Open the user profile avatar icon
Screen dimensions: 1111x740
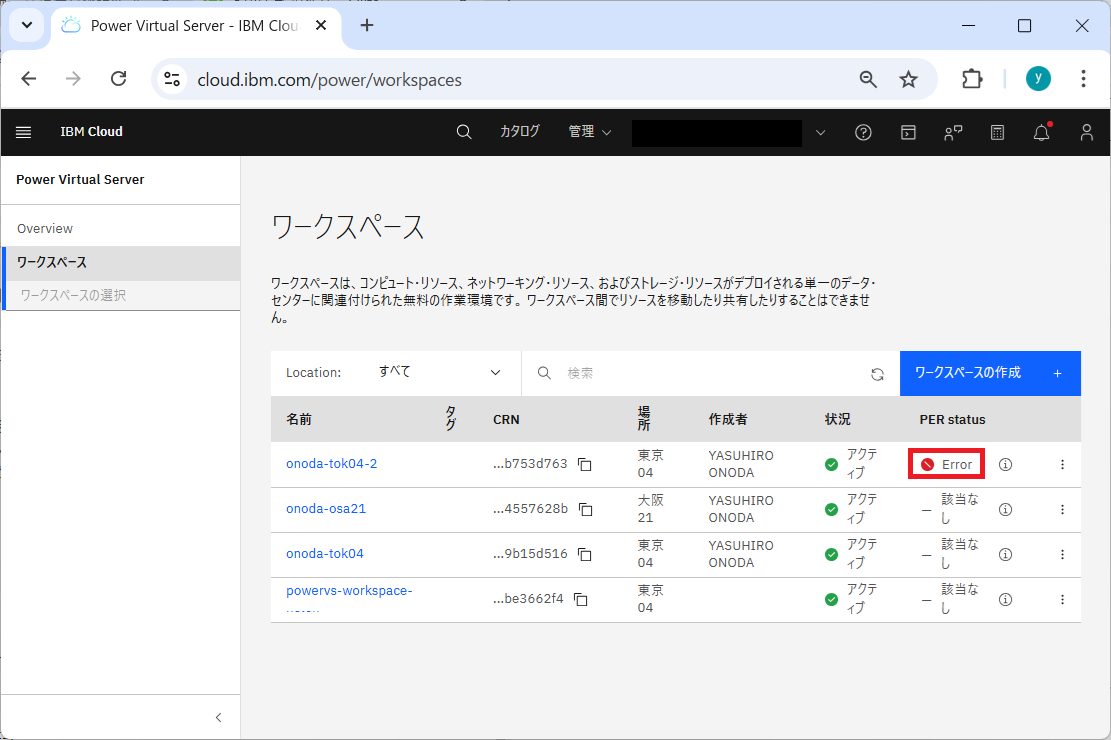tap(1086, 133)
